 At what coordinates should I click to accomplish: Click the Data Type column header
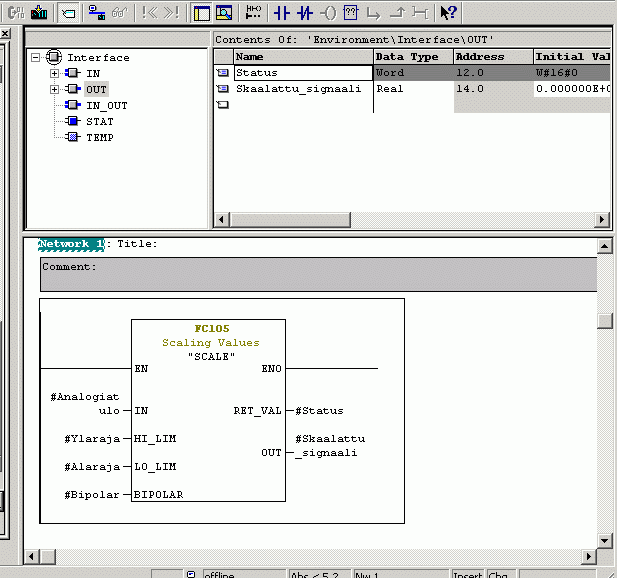[x=412, y=57]
